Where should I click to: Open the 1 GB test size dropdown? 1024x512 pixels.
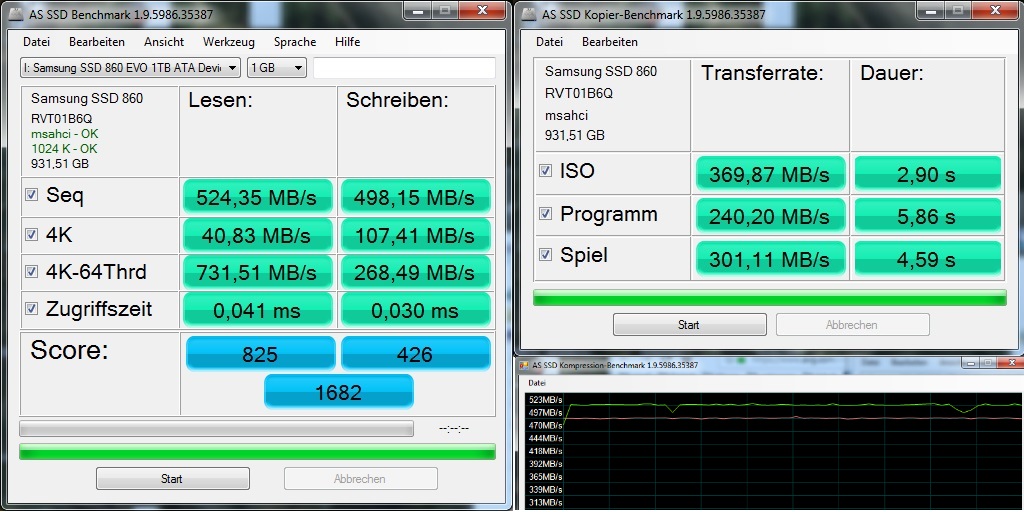(x=277, y=67)
